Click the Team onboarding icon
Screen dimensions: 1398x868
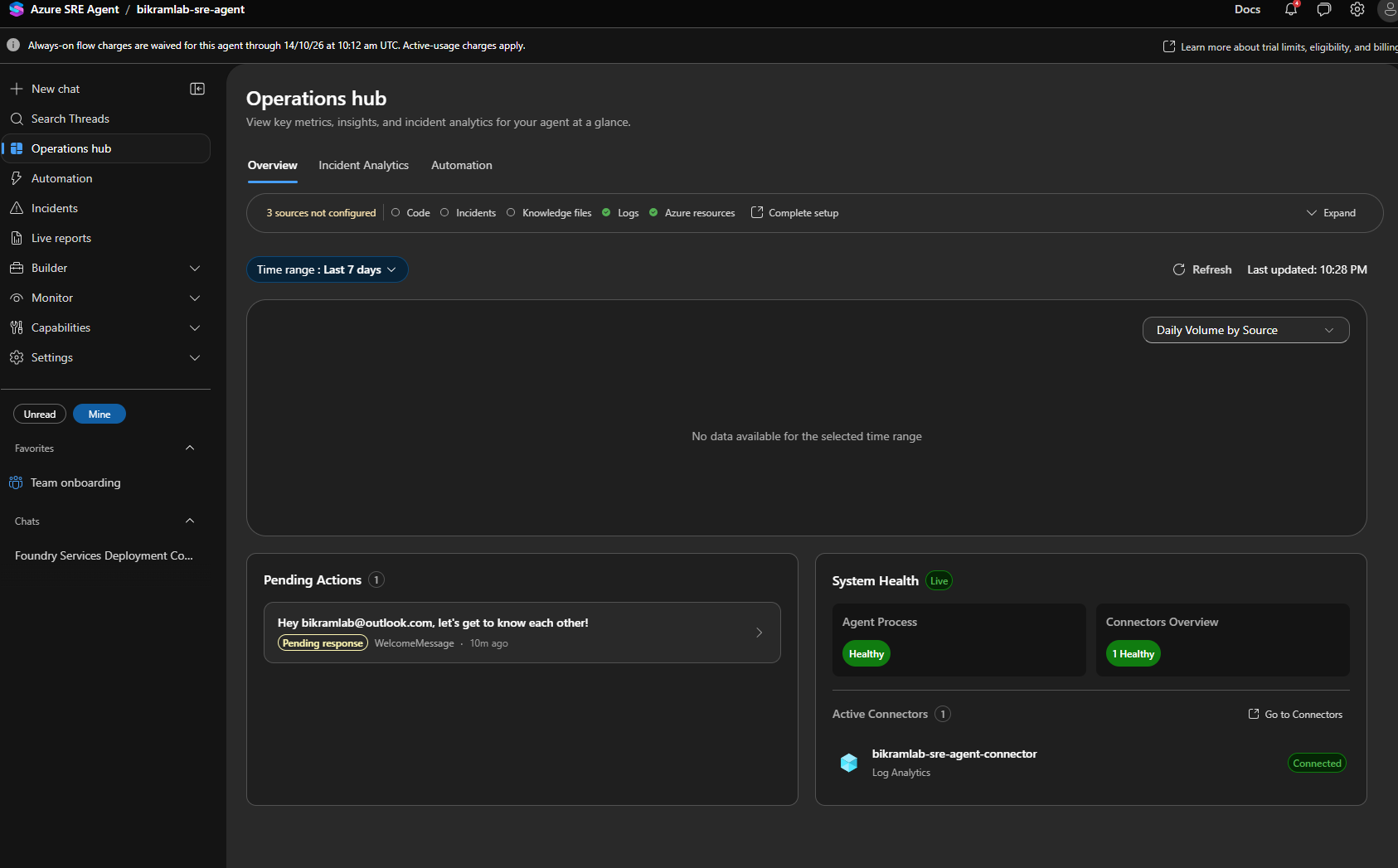16,482
